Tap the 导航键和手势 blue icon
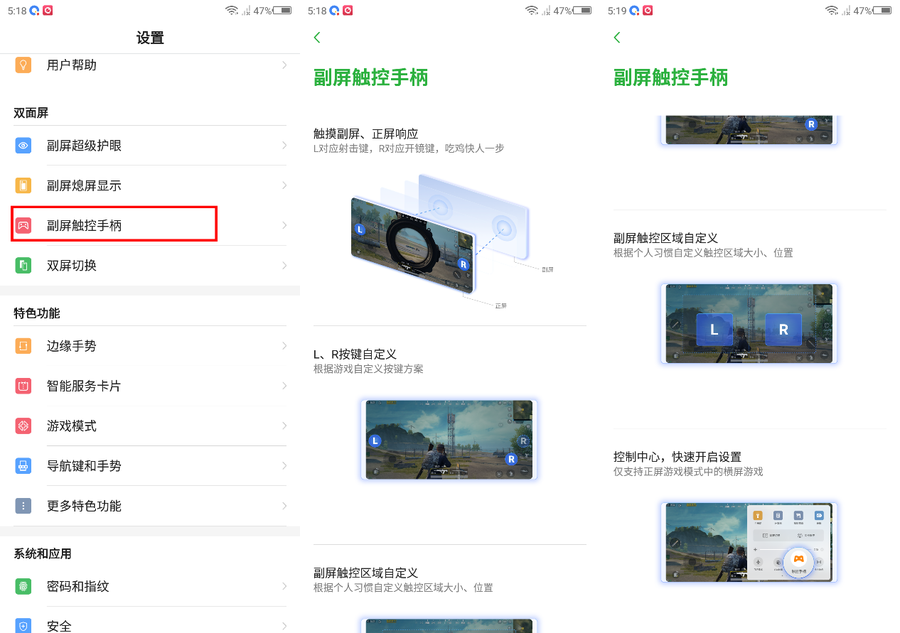This screenshot has width=900, height=633. pyautogui.click(x=23, y=466)
